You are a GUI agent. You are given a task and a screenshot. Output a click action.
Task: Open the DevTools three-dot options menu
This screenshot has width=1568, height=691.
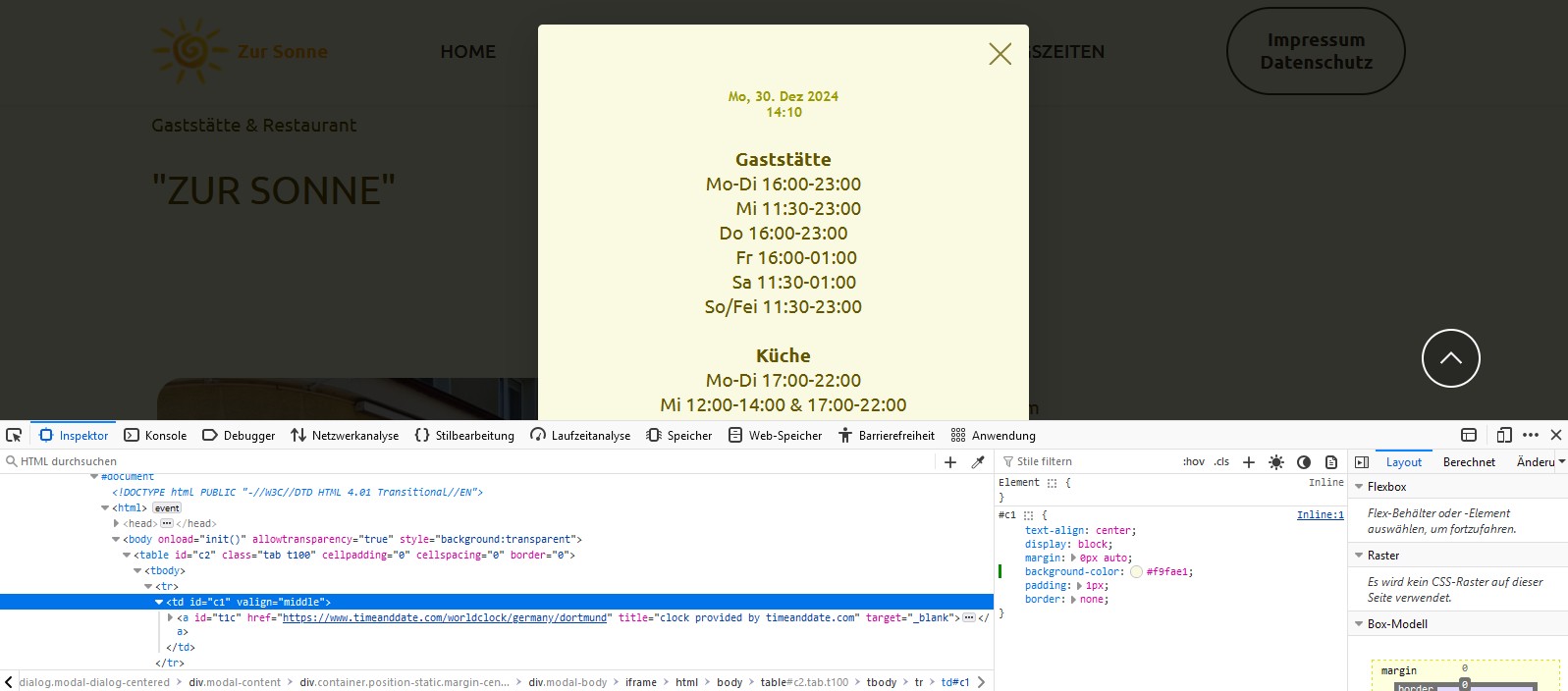(1531, 435)
